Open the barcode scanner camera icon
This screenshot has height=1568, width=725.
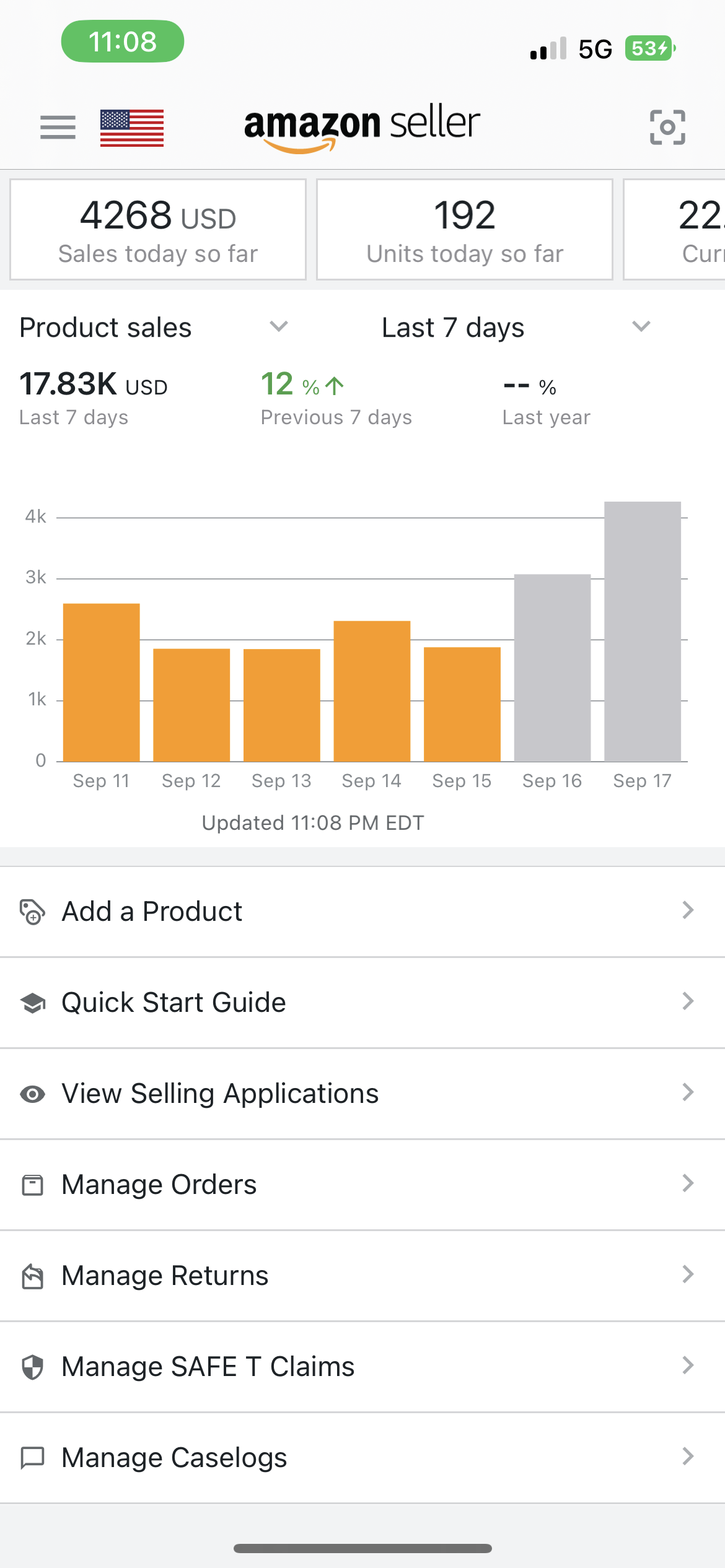667,127
